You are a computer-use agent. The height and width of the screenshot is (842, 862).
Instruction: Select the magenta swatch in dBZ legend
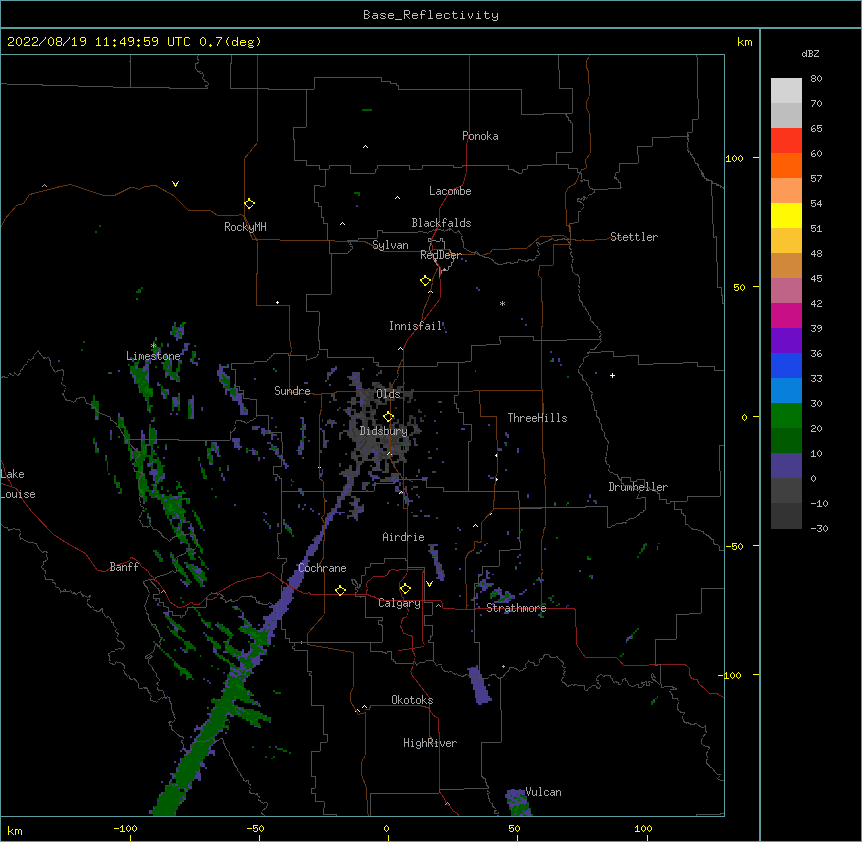(x=786, y=315)
